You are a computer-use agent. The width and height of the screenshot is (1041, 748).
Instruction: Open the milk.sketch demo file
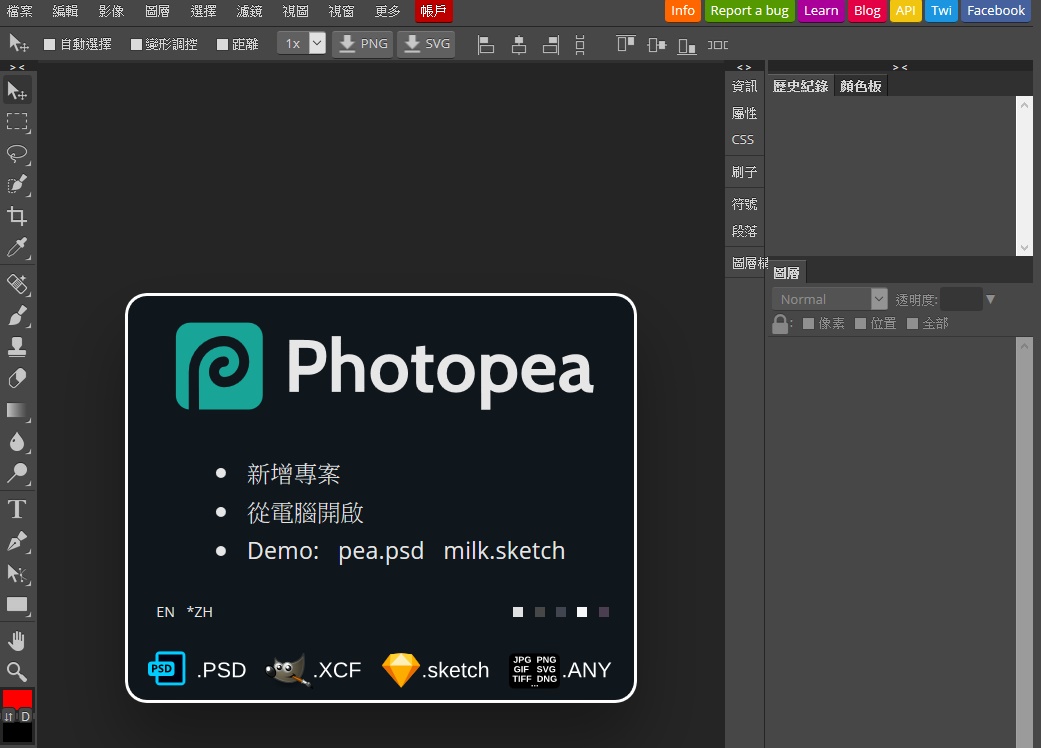click(504, 551)
